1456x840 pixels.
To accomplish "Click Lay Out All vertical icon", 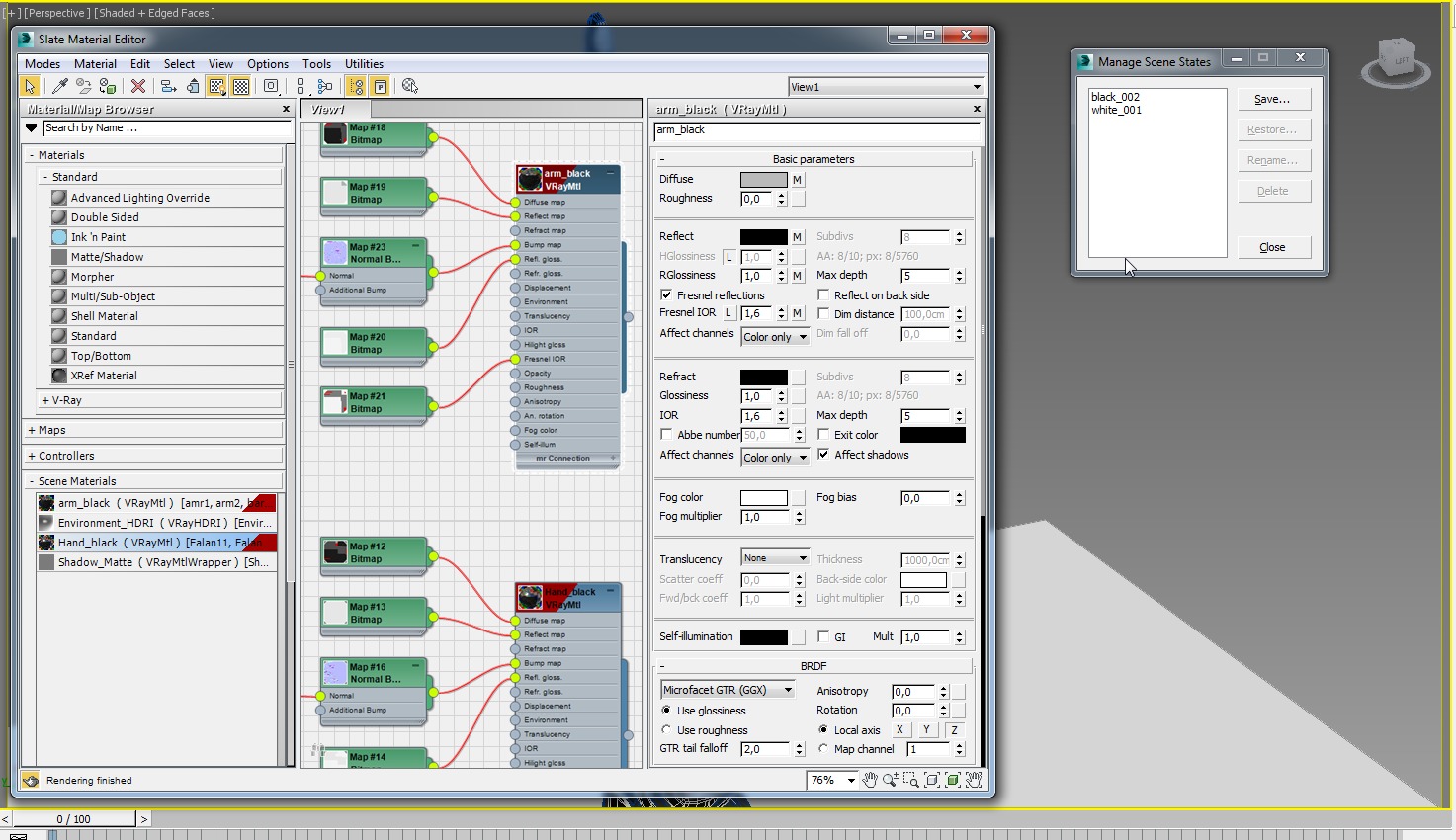I will [300, 87].
